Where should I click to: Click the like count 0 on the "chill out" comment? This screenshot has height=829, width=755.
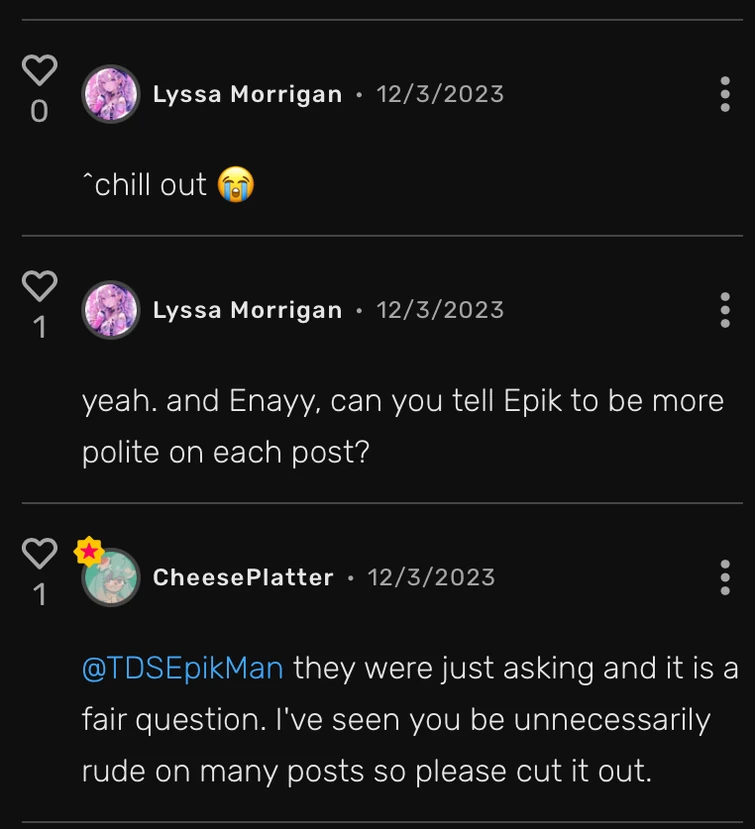tap(39, 111)
